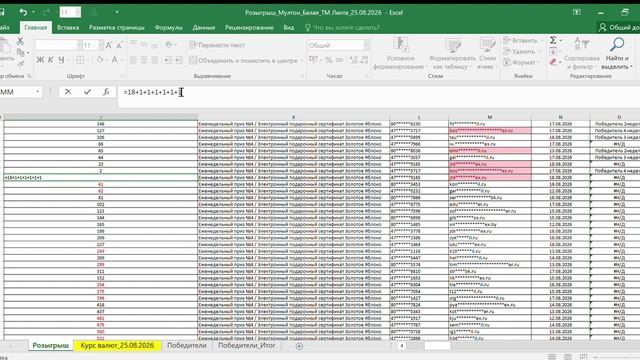Screen dimensions: 640x360
Task: Click the Вставить cells button
Action: [x=521, y=40]
